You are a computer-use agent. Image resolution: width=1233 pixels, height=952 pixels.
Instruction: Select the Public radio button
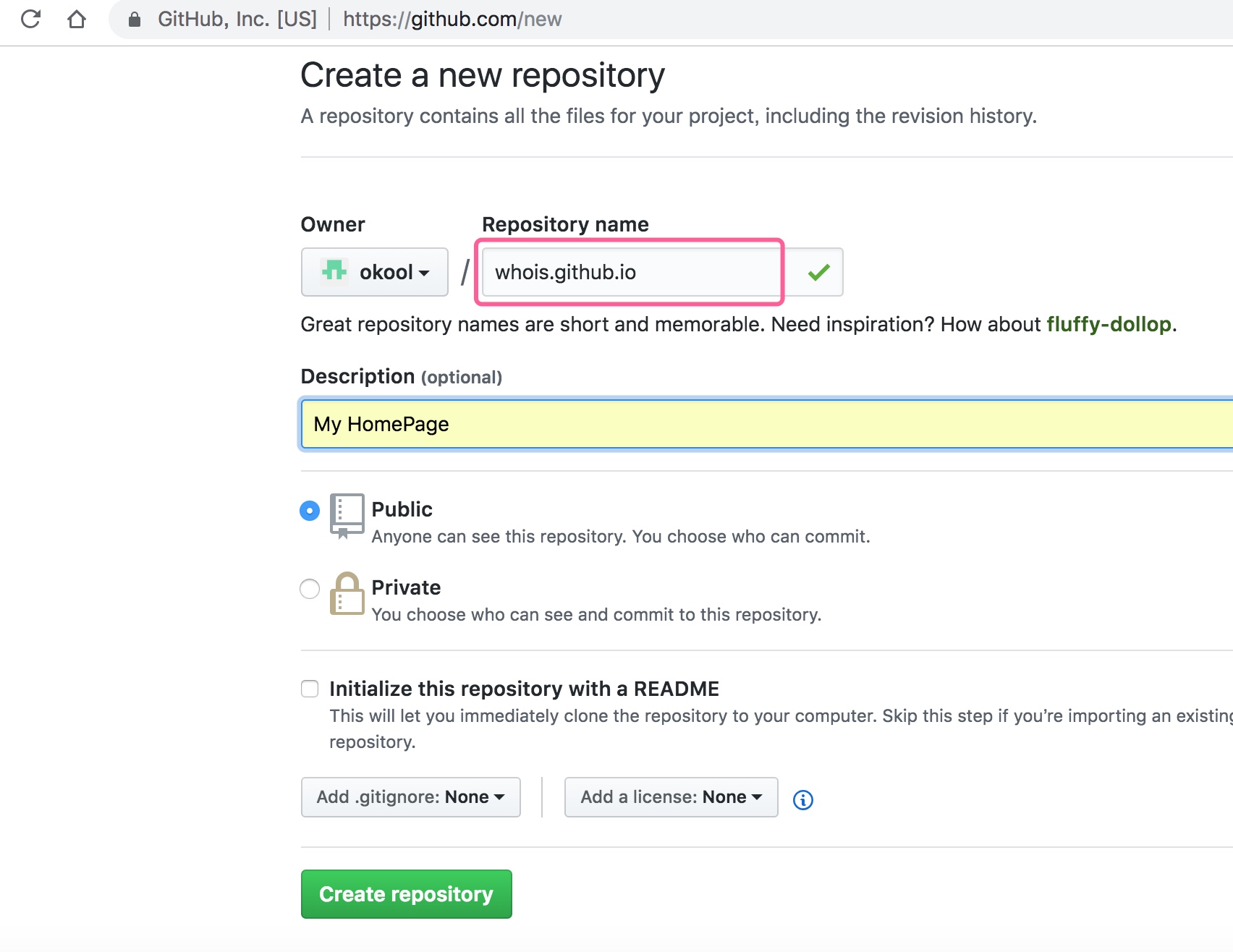(x=310, y=511)
